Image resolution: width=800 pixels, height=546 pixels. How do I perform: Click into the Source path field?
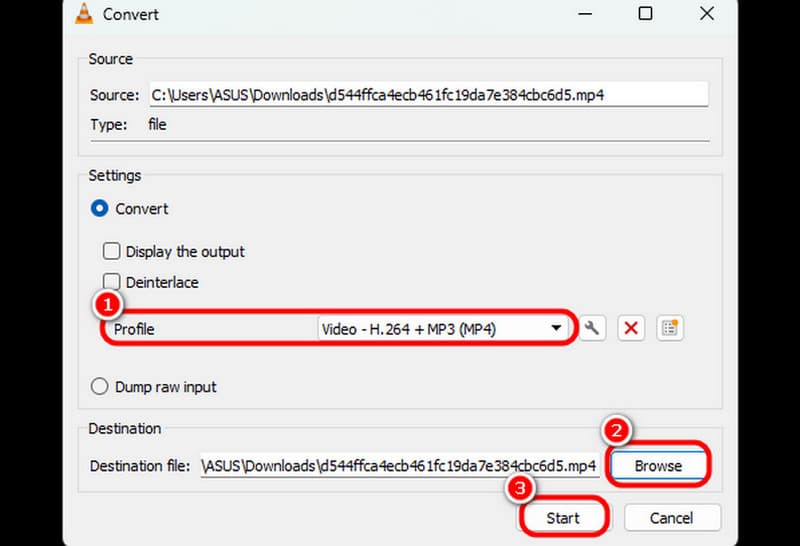[429, 95]
